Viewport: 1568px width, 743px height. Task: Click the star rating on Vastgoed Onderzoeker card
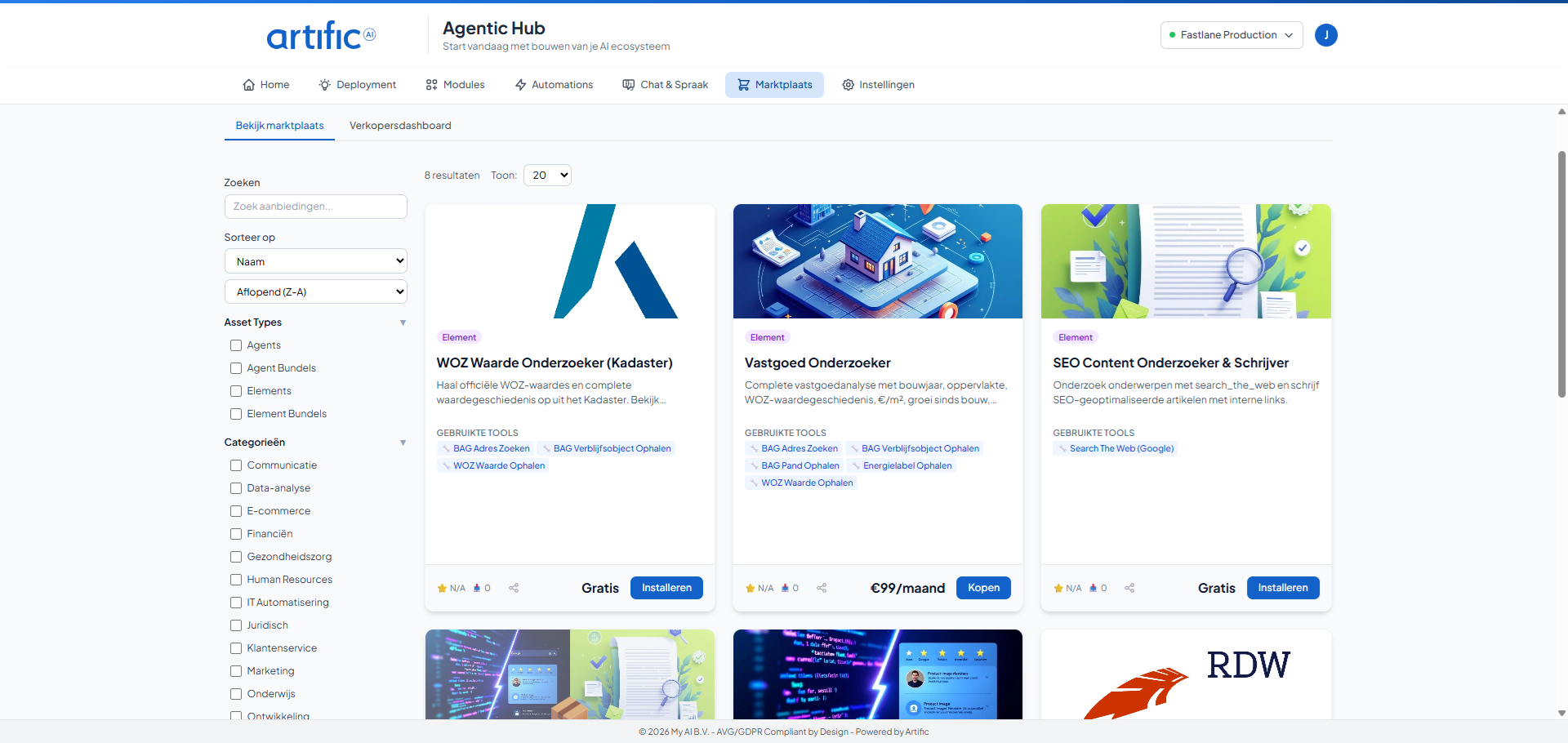[759, 588]
